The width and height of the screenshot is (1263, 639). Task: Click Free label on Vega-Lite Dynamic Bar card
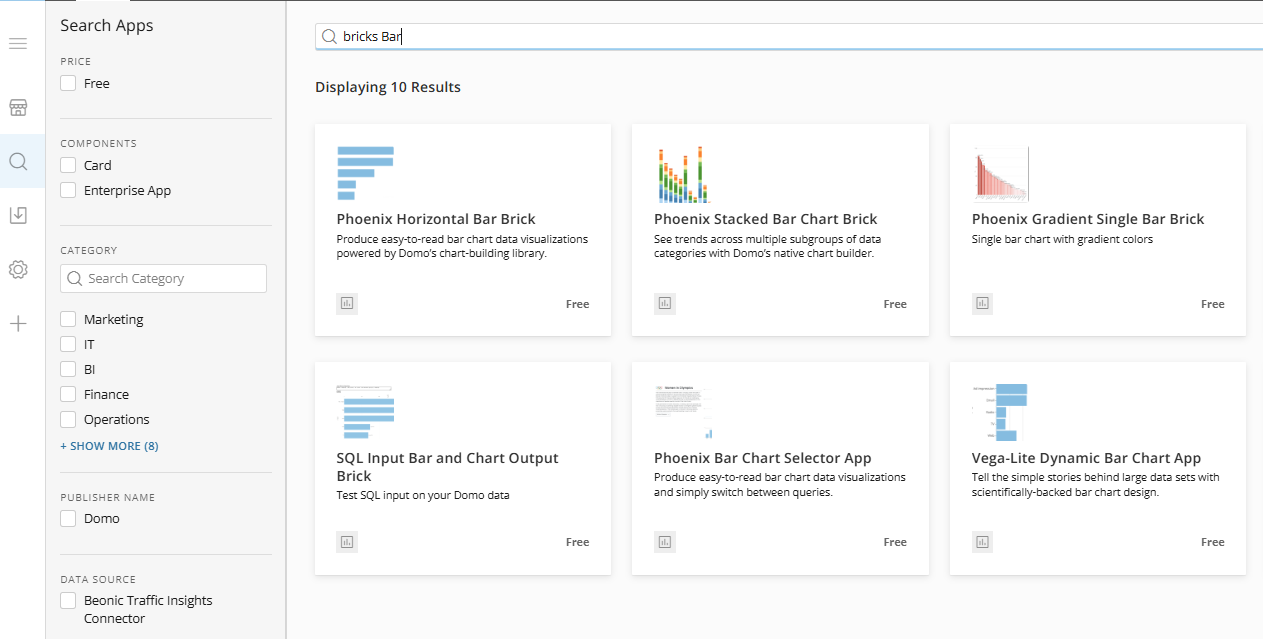point(1212,542)
